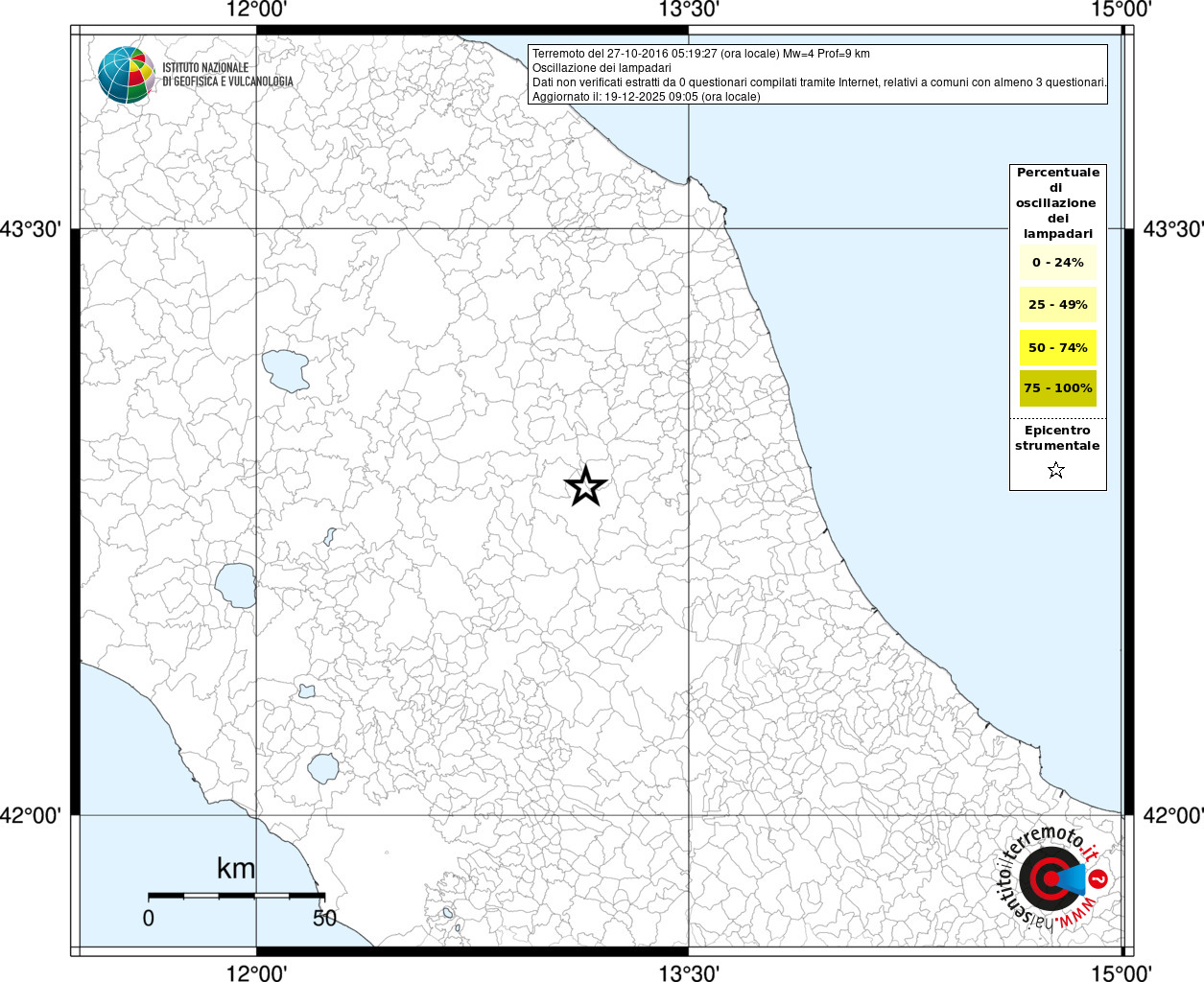Click the 'Aggiornato il: 19-12-2025' line

[x=646, y=97]
